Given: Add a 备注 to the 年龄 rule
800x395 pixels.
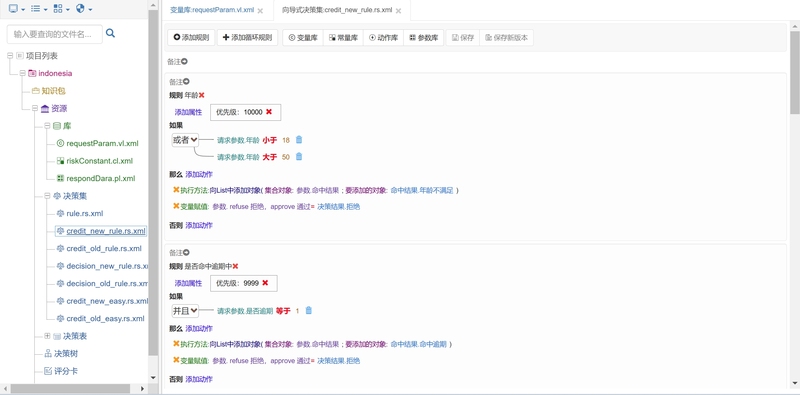Looking at the screenshot, I should point(186,81).
